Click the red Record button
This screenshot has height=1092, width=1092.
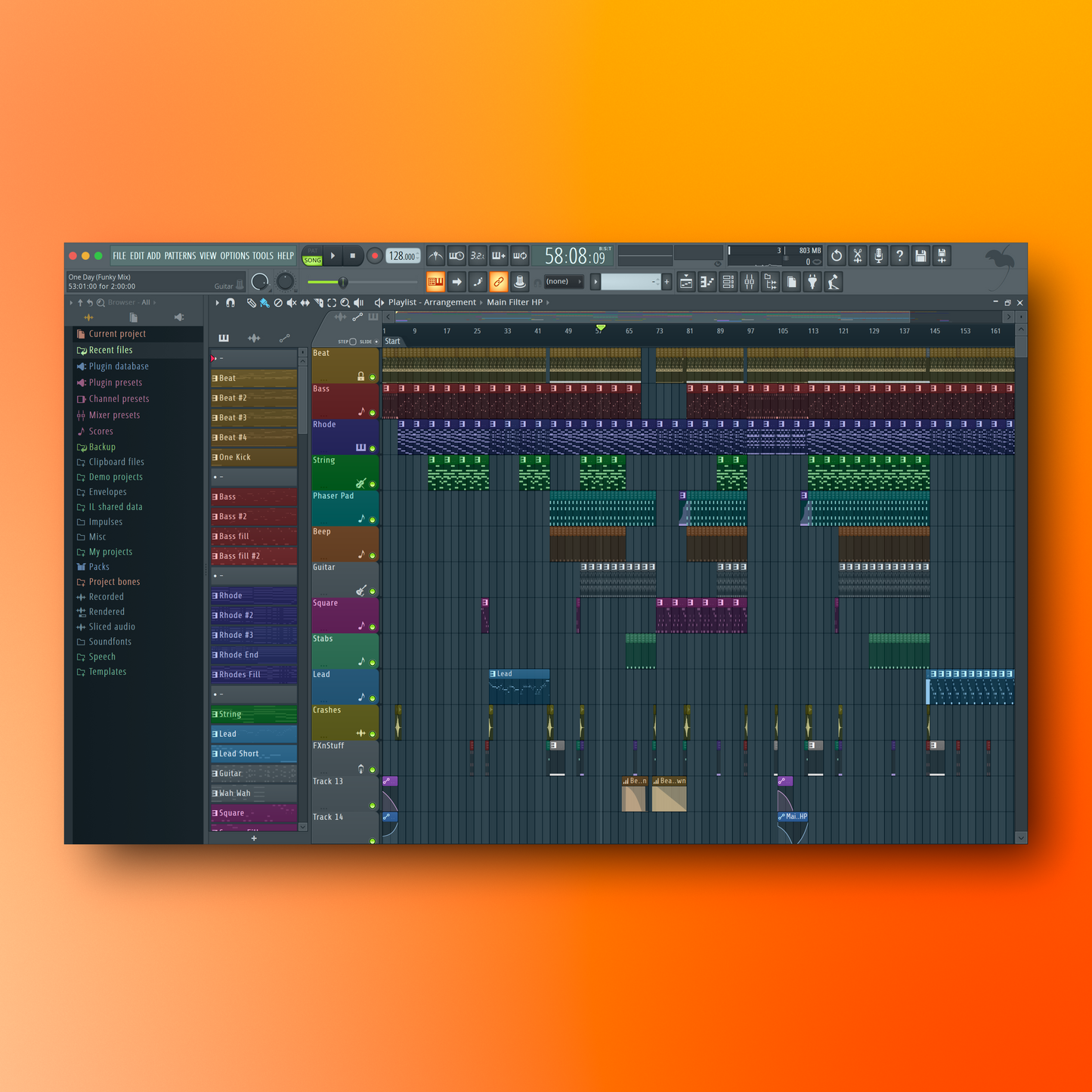point(374,256)
